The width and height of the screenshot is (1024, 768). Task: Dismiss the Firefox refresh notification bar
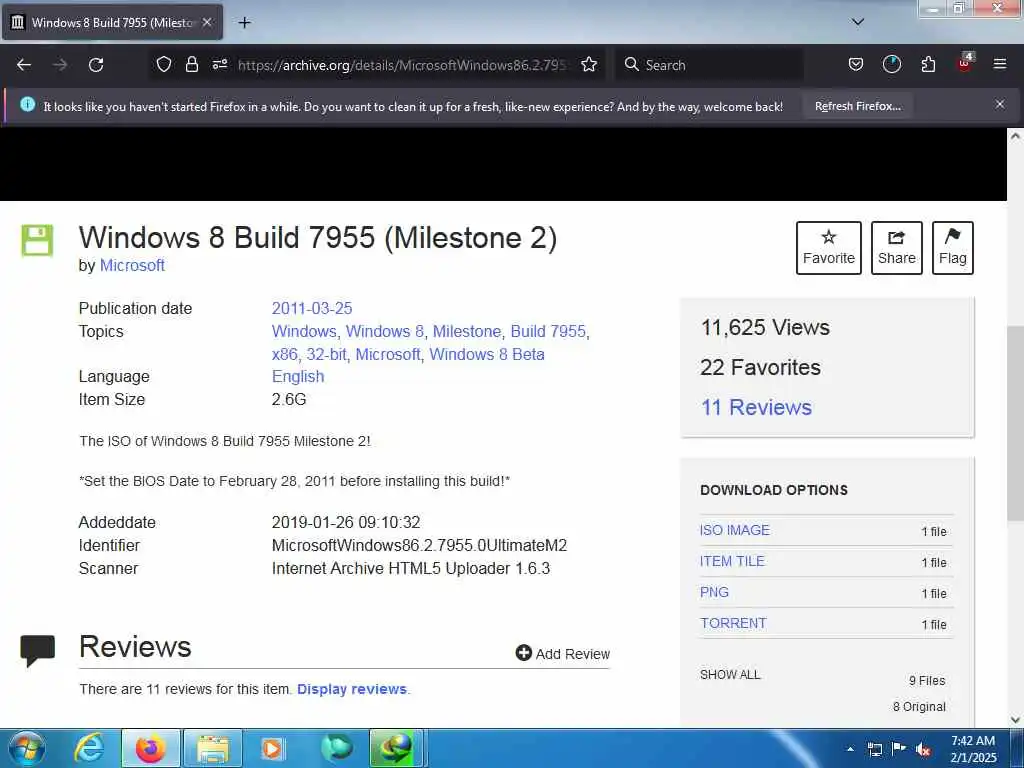(x=1000, y=104)
